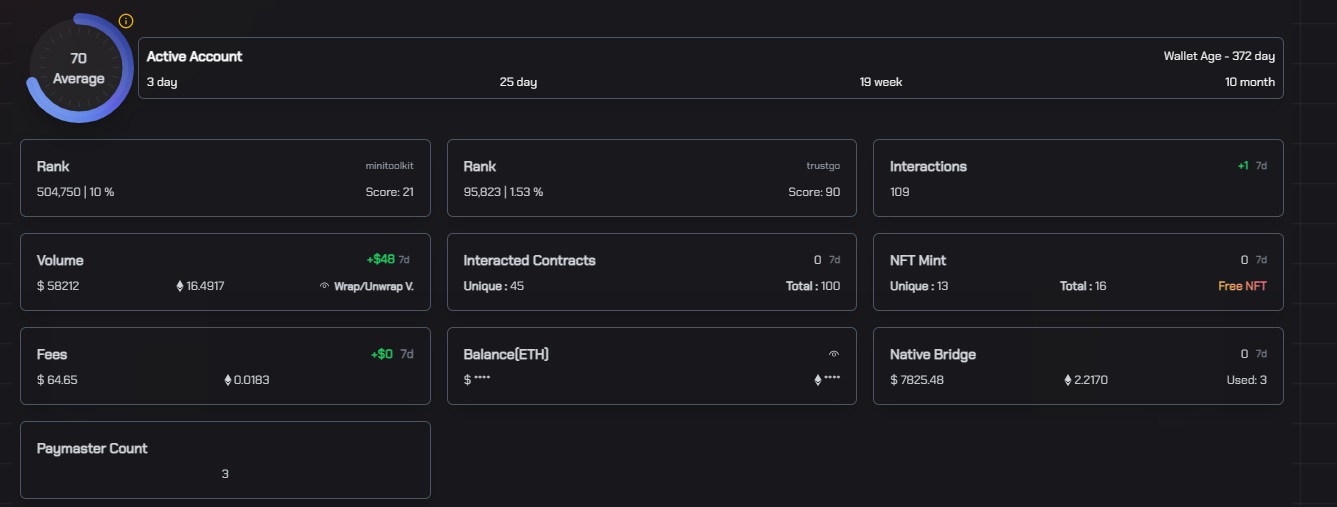Screen dimensions: 1337x507
Task: Click the Volume card title
Action: 60,260
